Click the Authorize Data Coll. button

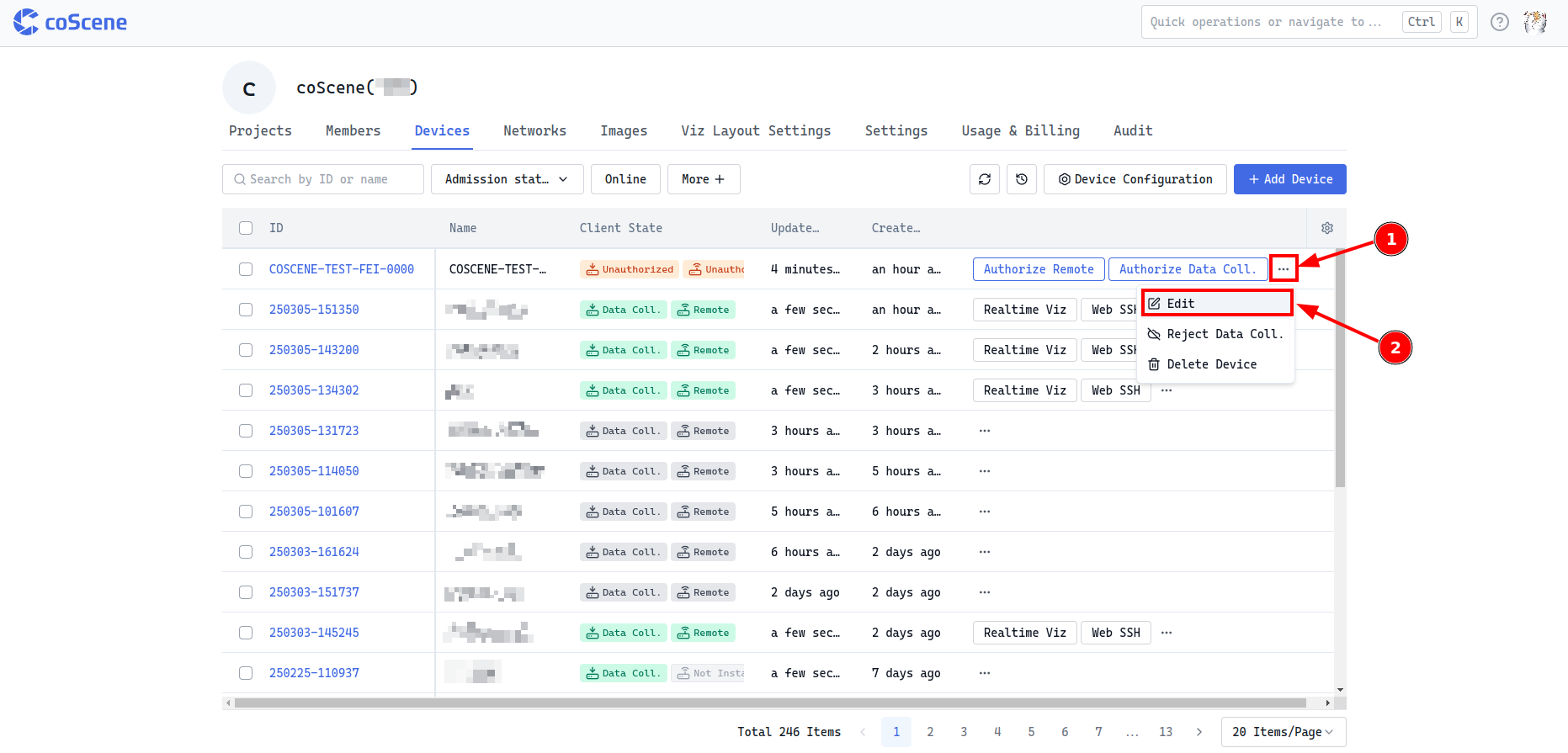pyautogui.click(x=1188, y=269)
